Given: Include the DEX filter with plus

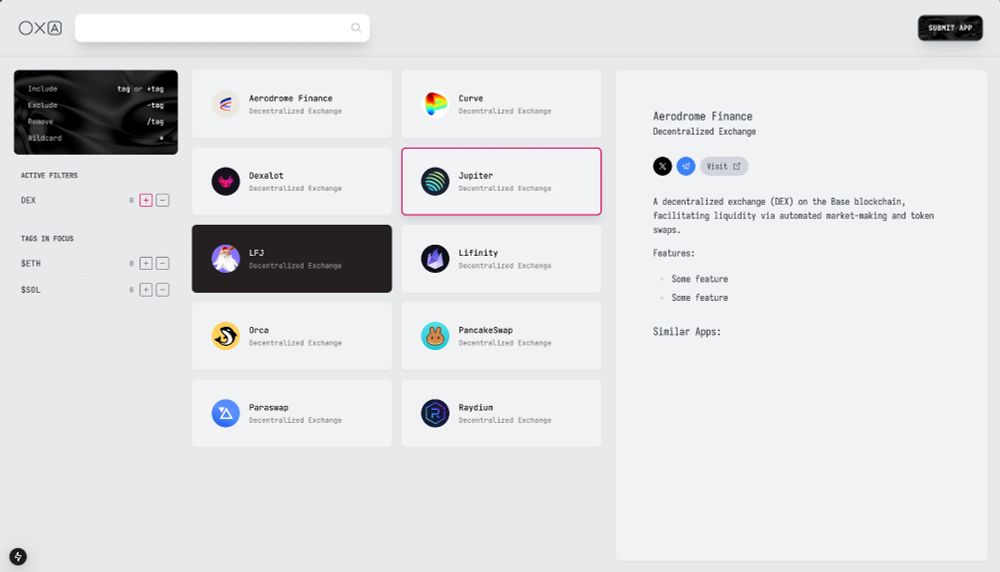Looking at the screenshot, I should coord(146,200).
